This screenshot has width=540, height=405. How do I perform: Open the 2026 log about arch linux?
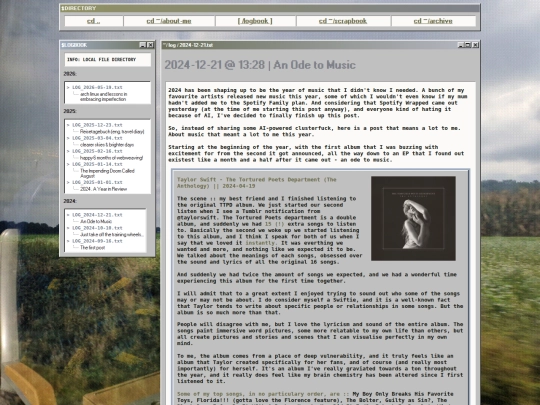[x=97, y=87]
